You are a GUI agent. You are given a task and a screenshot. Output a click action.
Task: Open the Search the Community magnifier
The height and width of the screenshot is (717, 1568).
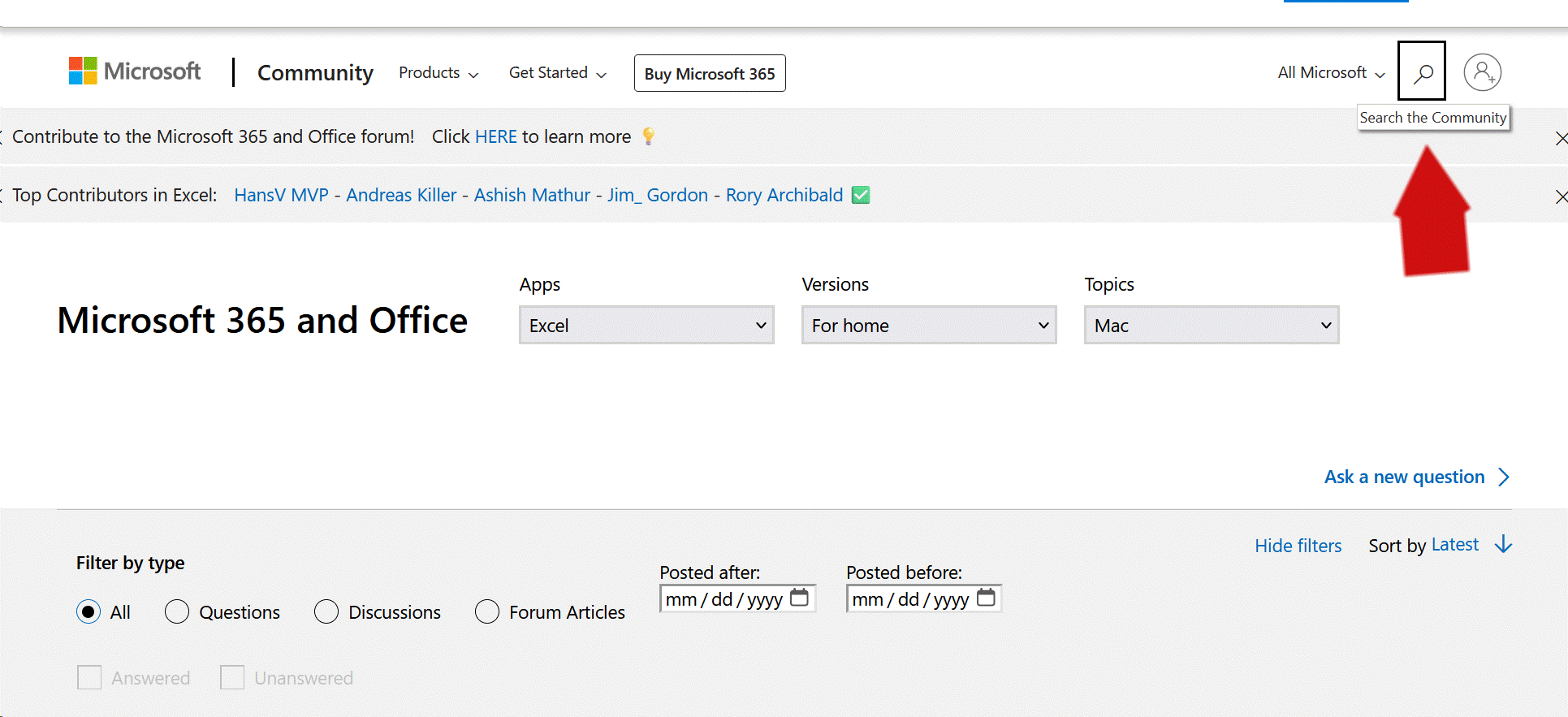click(1422, 71)
